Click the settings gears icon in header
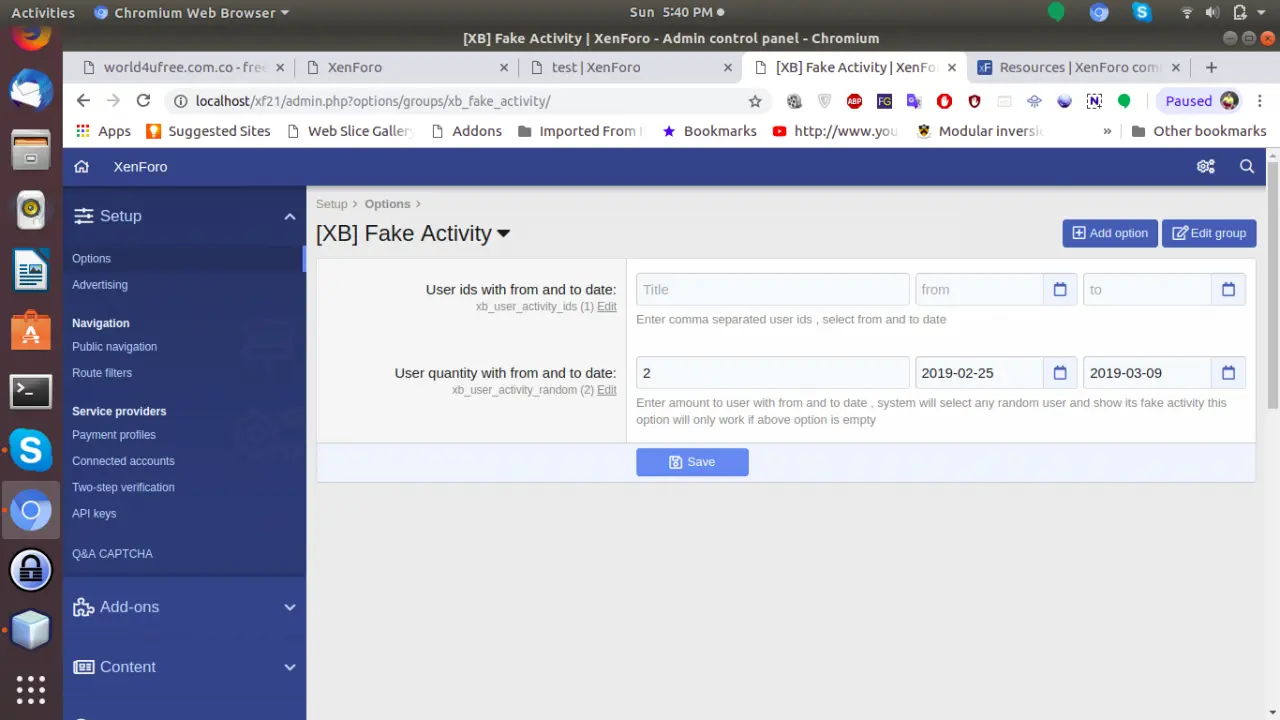The width and height of the screenshot is (1280, 720). click(1205, 167)
